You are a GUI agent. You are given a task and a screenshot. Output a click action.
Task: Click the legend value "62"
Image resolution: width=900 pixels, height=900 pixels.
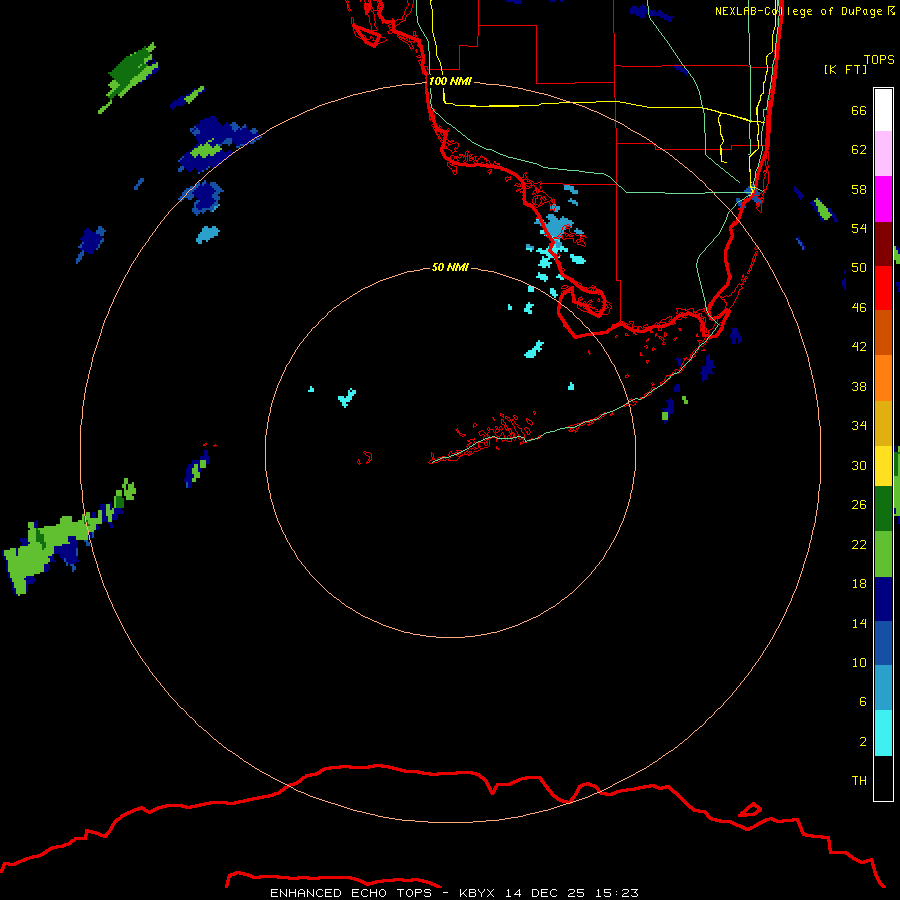click(859, 150)
